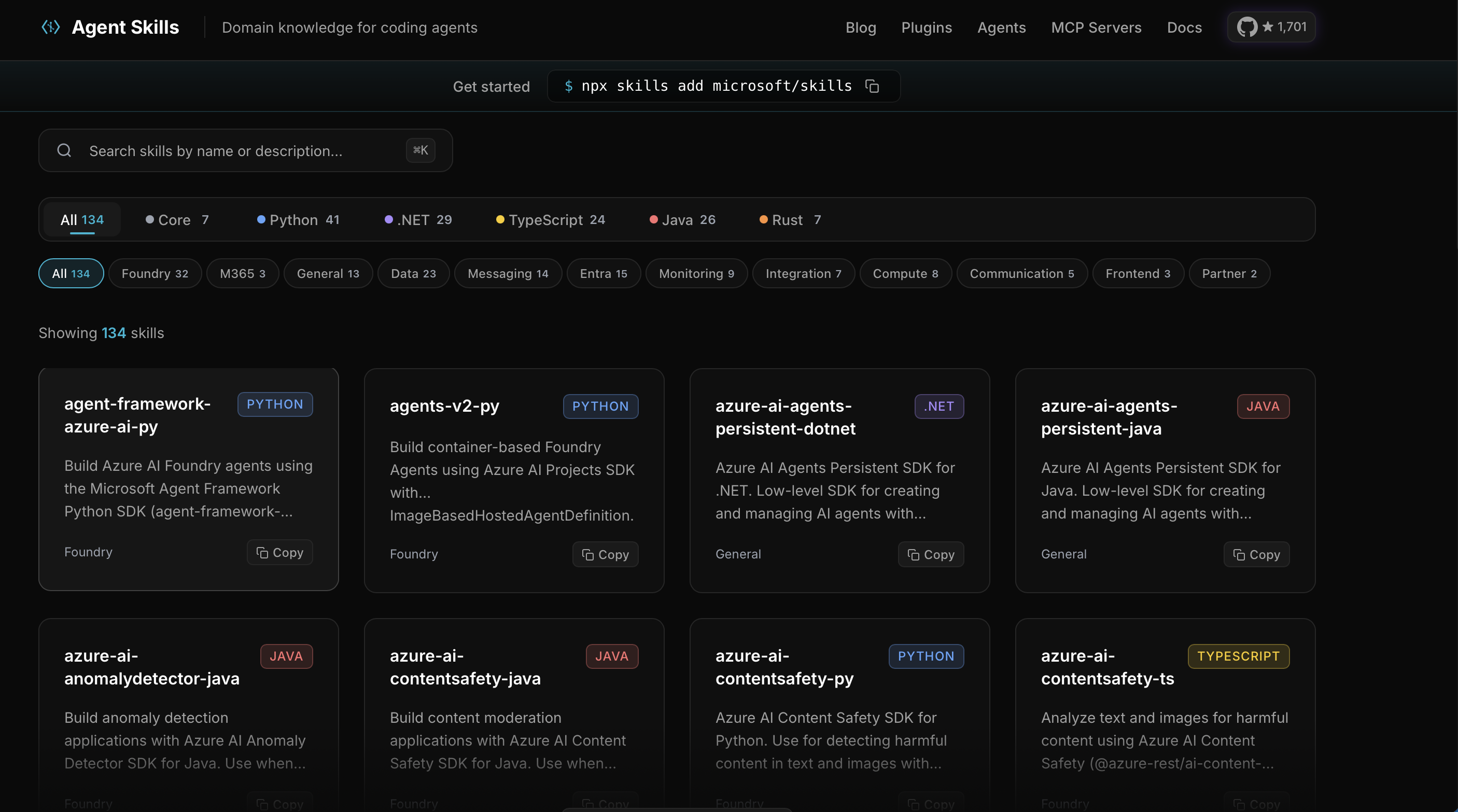Viewport: 1458px width, 812px height.
Task: Enable the Monitoring category filter
Action: pyautogui.click(x=696, y=273)
